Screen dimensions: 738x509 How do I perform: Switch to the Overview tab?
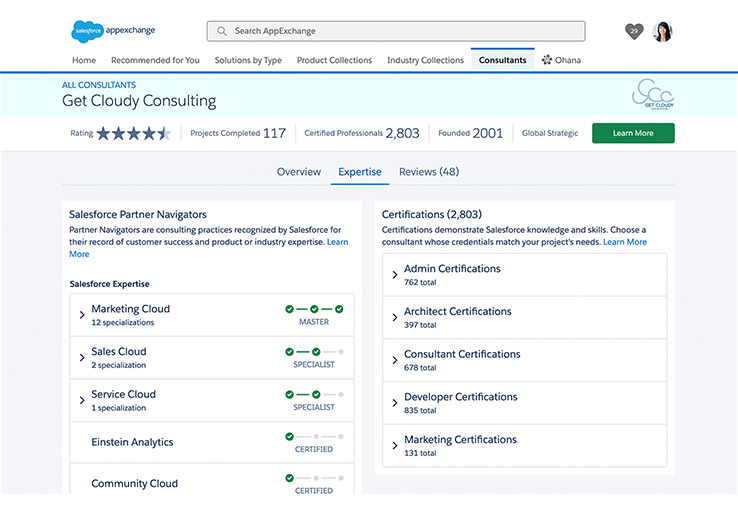pyautogui.click(x=299, y=172)
